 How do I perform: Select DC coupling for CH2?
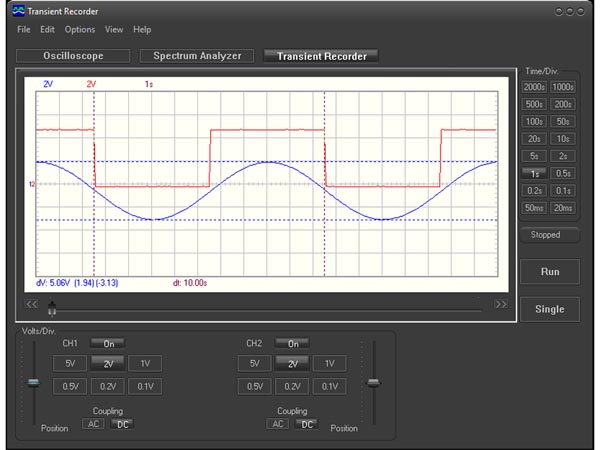coord(307,424)
